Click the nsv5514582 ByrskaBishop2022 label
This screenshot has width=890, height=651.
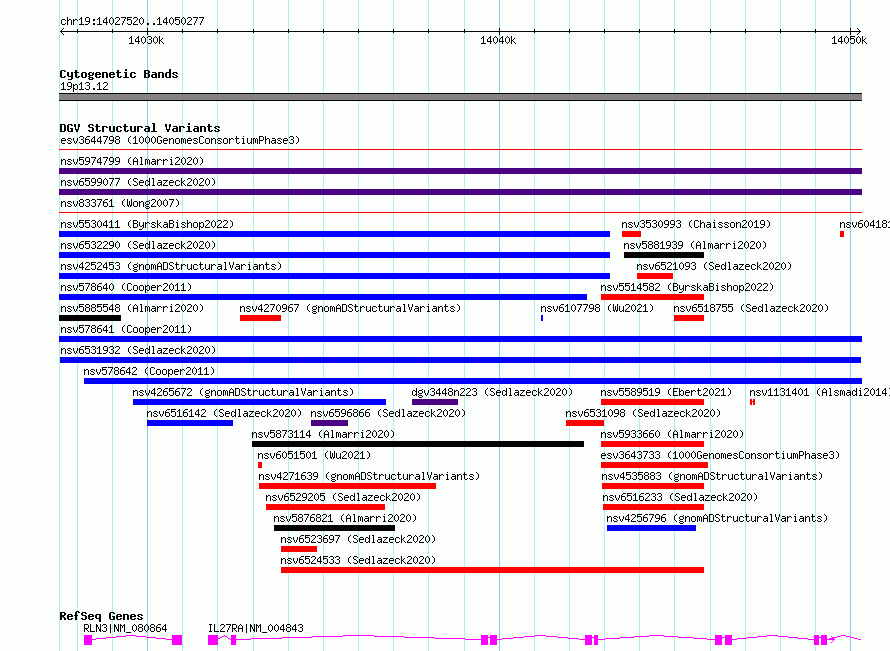point(687,287)
